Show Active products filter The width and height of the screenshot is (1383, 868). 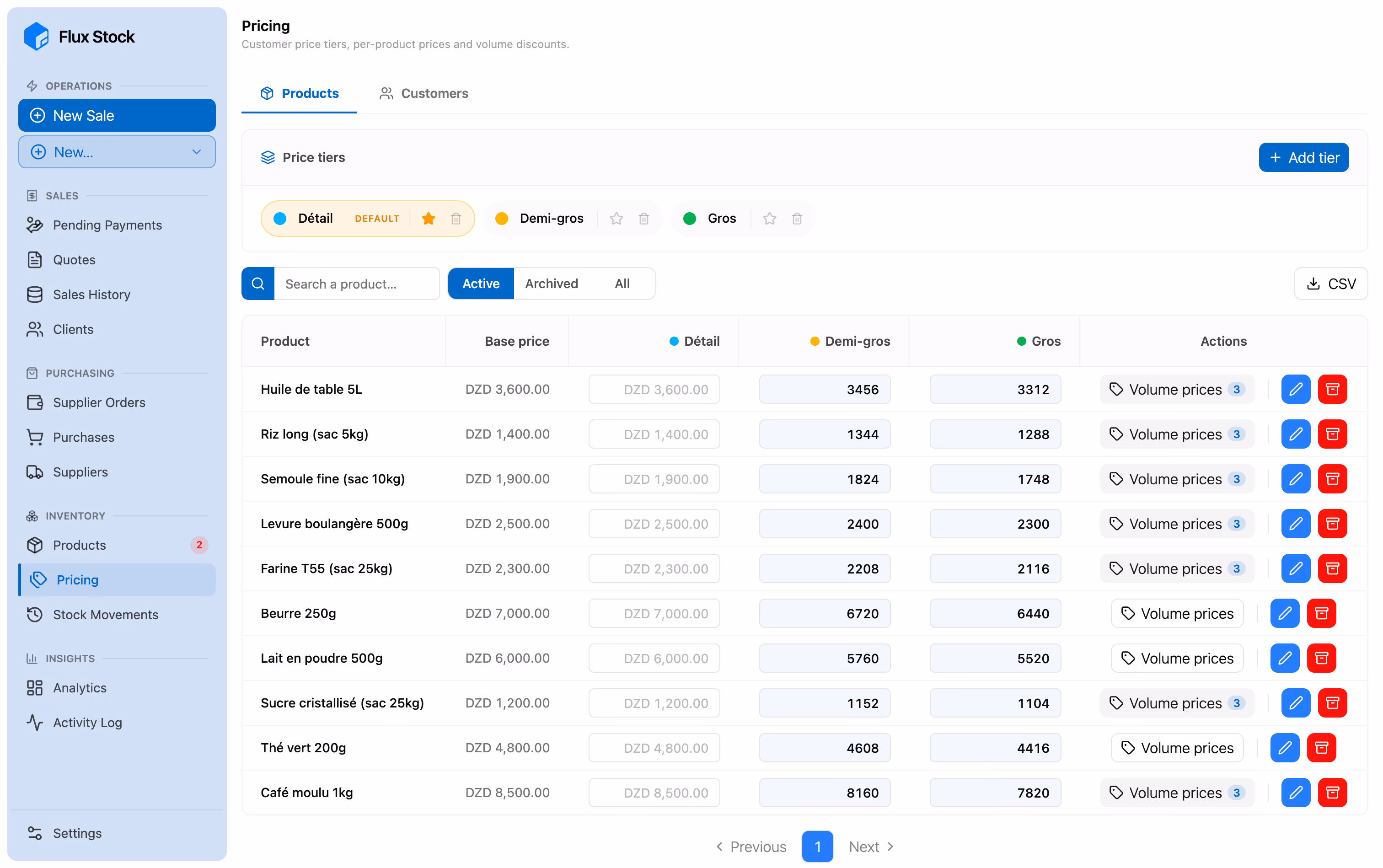pos(481,284)
